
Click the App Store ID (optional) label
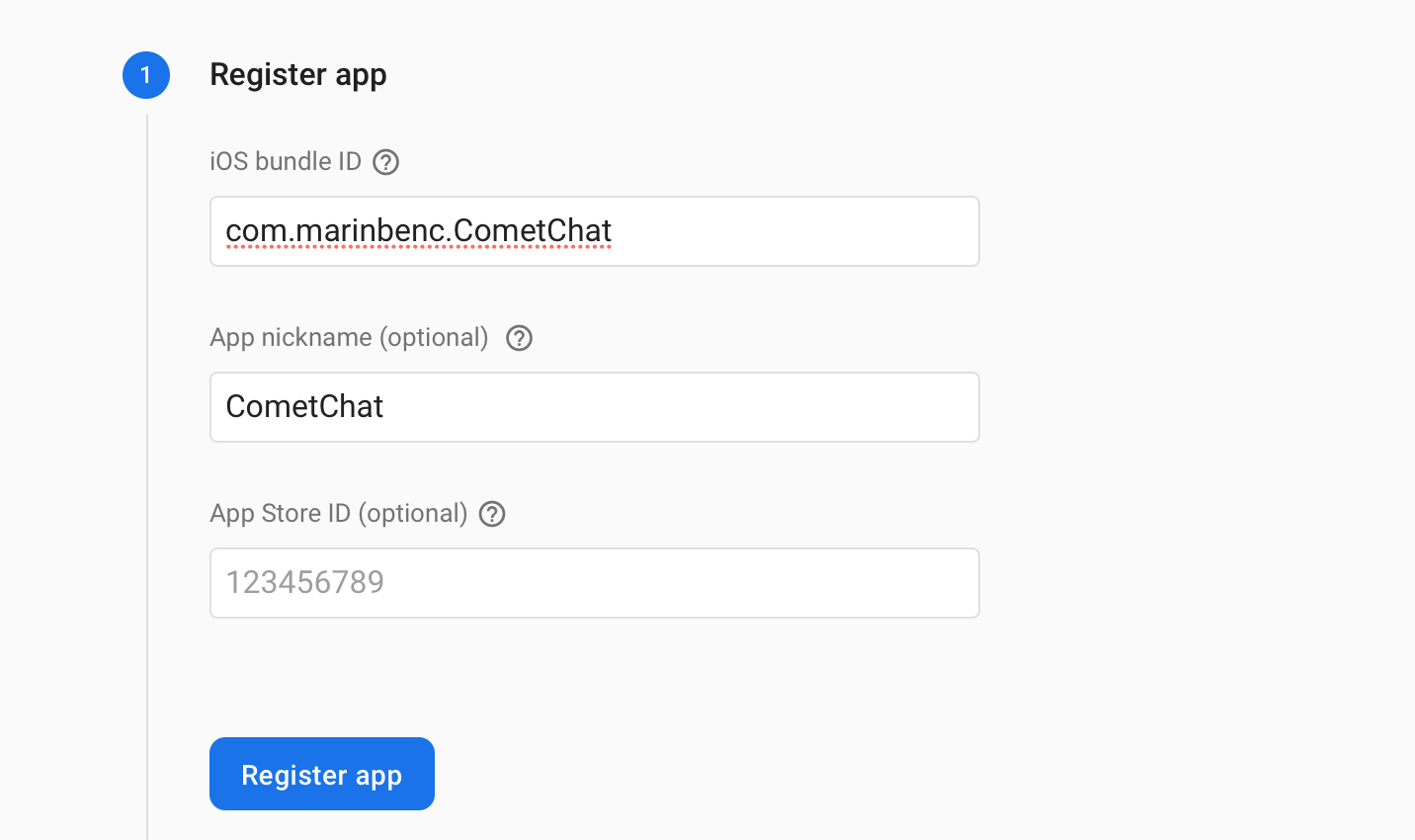pos(339,514)
